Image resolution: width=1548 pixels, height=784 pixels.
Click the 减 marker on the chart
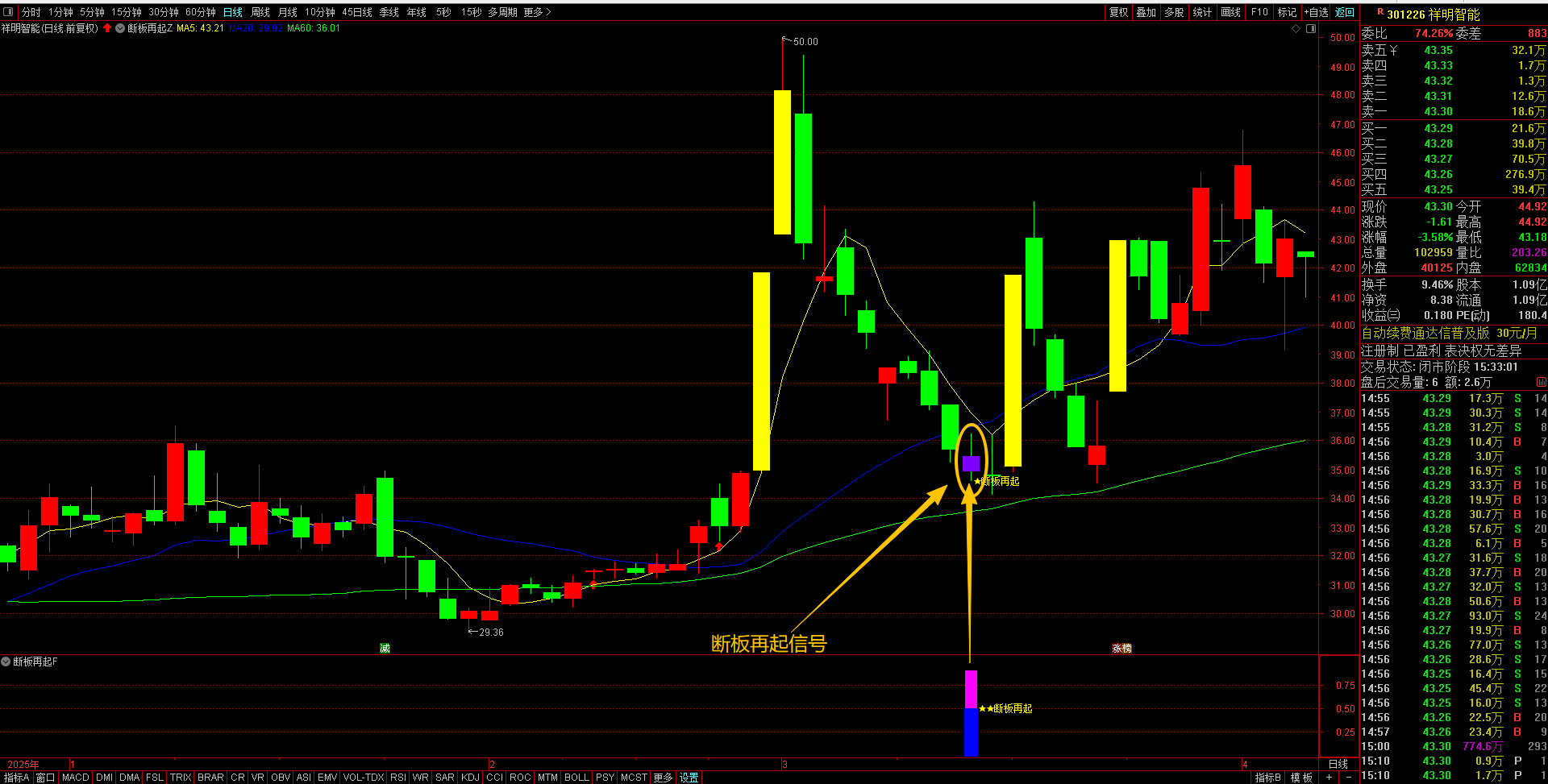[385, 648]
